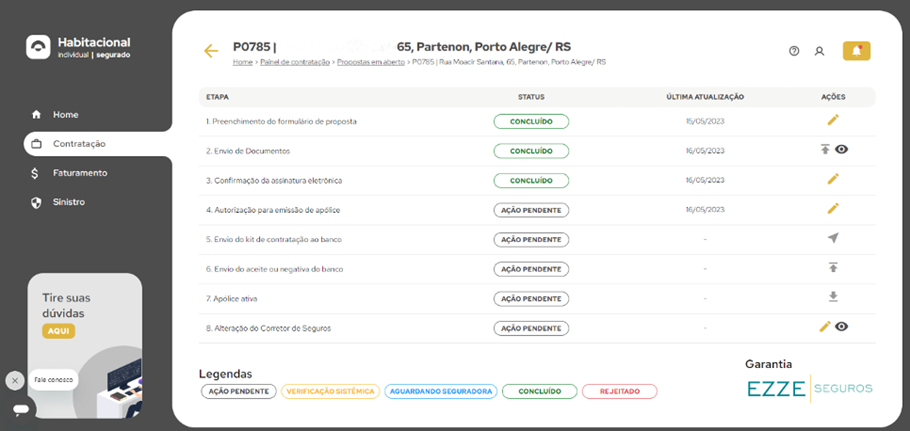Click the Fale conosco label

[x=53, y=379]
